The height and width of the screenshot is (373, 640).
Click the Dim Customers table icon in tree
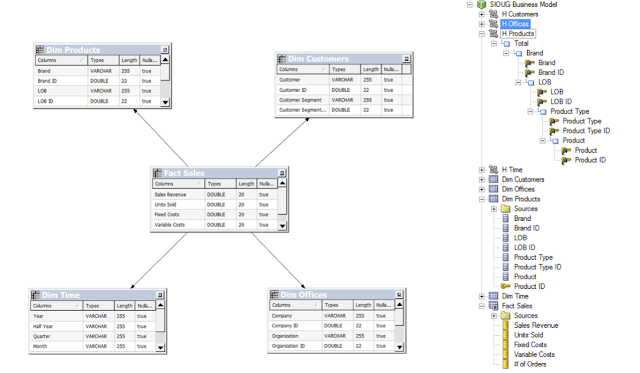pos(493,179)
